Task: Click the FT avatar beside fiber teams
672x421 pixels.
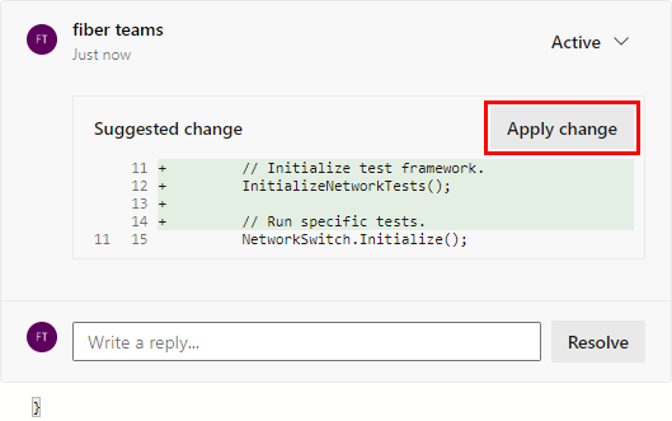Action: (42, 39)
